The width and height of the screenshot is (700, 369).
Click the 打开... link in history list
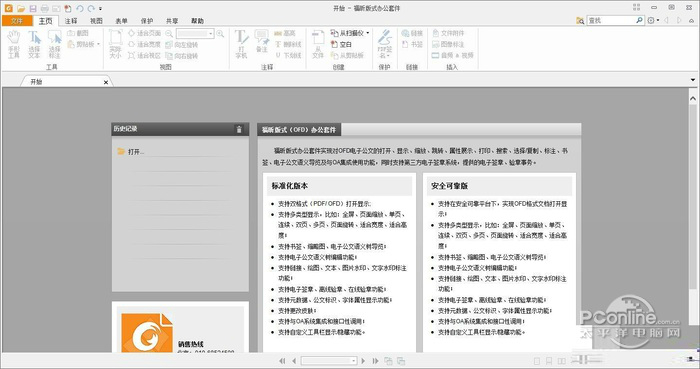coord(136,152)
